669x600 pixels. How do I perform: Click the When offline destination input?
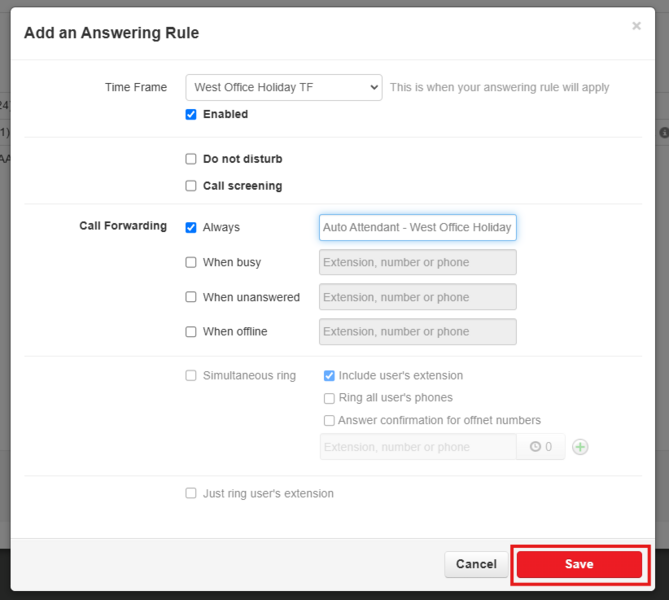coord(417,332)
